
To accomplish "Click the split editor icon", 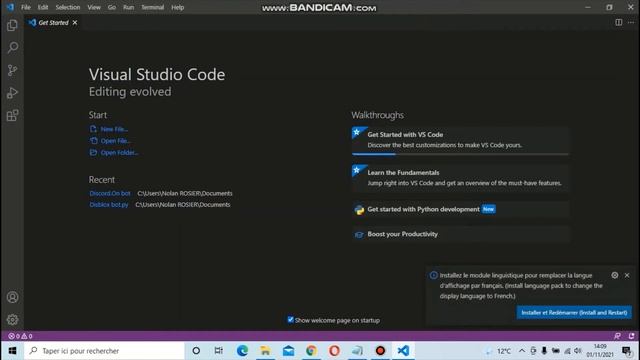I will click(619, 22).
